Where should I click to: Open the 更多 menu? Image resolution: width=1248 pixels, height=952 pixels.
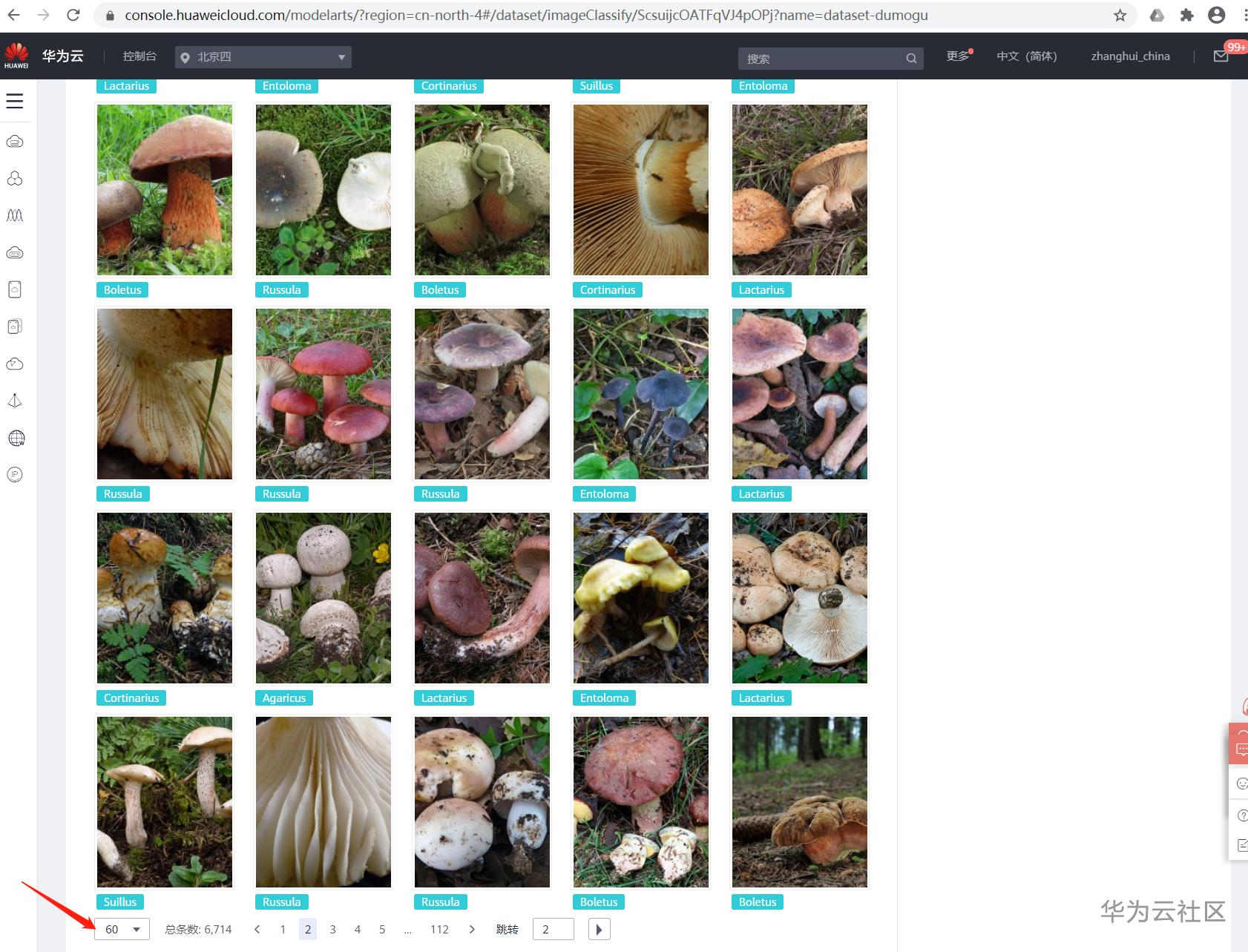coord(958,56)
